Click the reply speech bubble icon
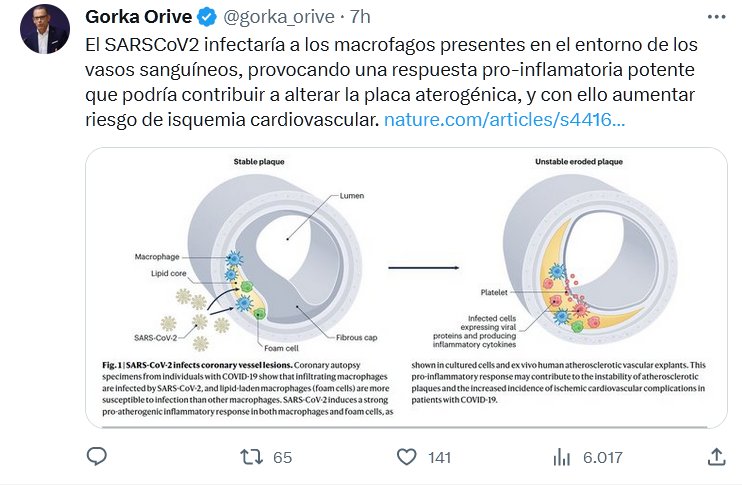The width and height of the screenshot is (742, 492). coord(97,457)
